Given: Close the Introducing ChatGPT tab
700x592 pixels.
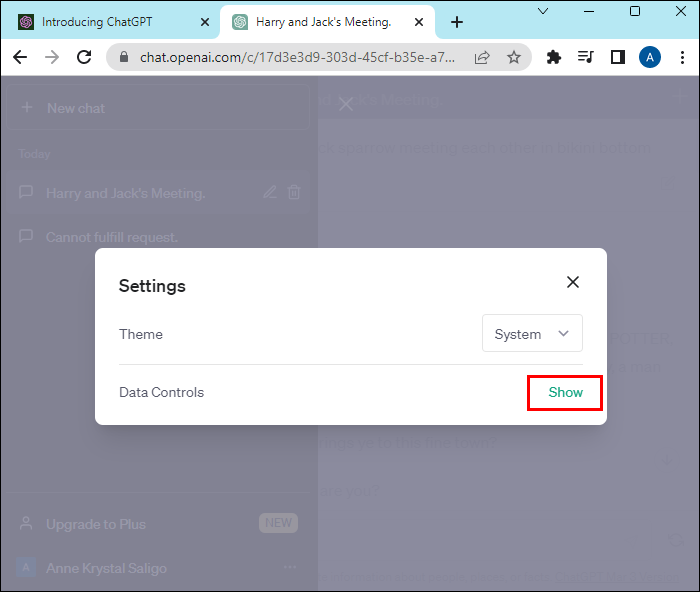Looking at the screenshot, I should click(x=205, y=22).
